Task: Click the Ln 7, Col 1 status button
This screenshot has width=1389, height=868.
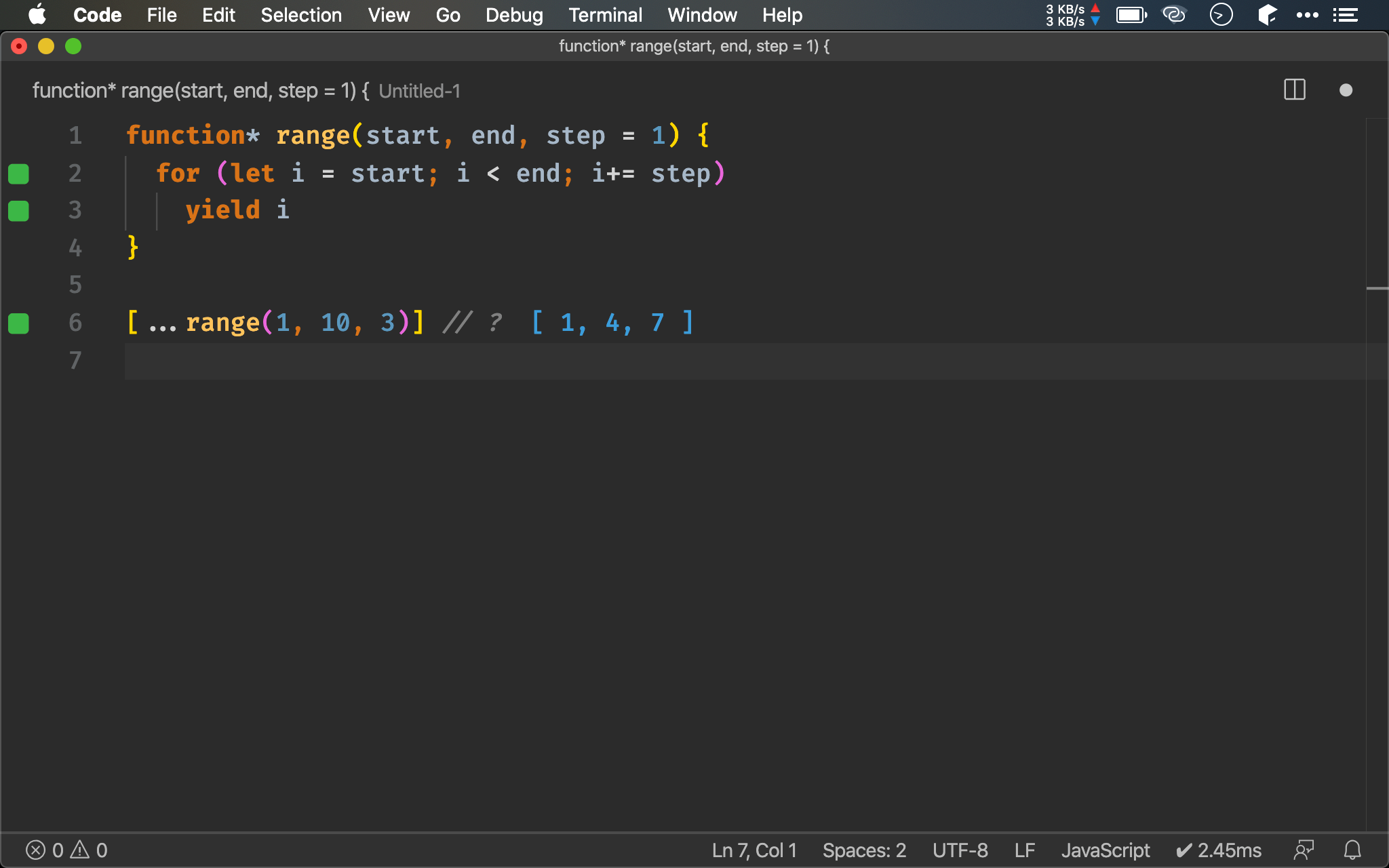Action: click(754, 850)
